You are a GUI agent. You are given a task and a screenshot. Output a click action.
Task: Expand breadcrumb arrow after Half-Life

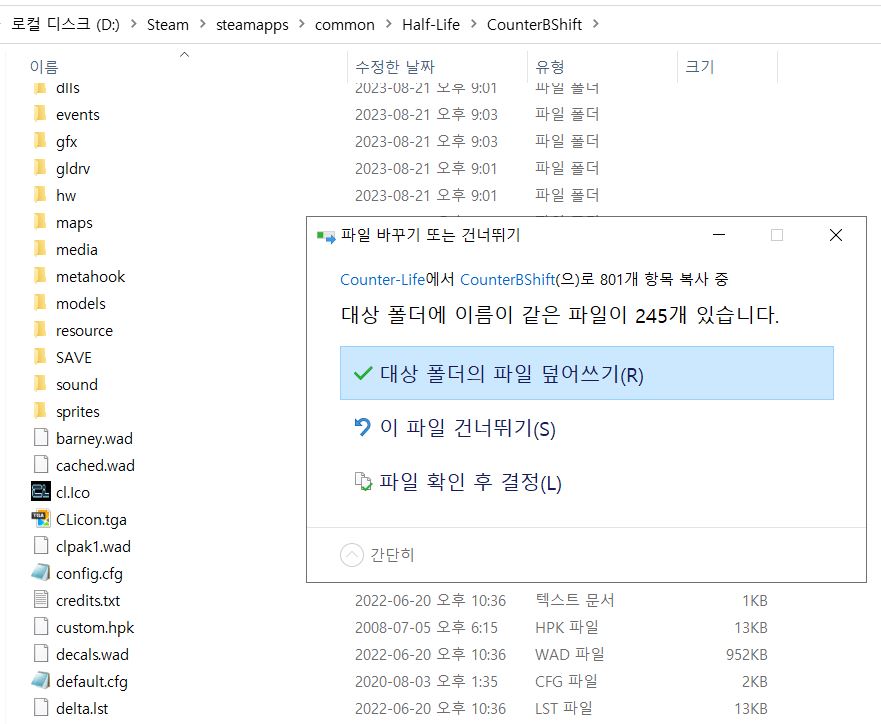(x=474, y=24)
